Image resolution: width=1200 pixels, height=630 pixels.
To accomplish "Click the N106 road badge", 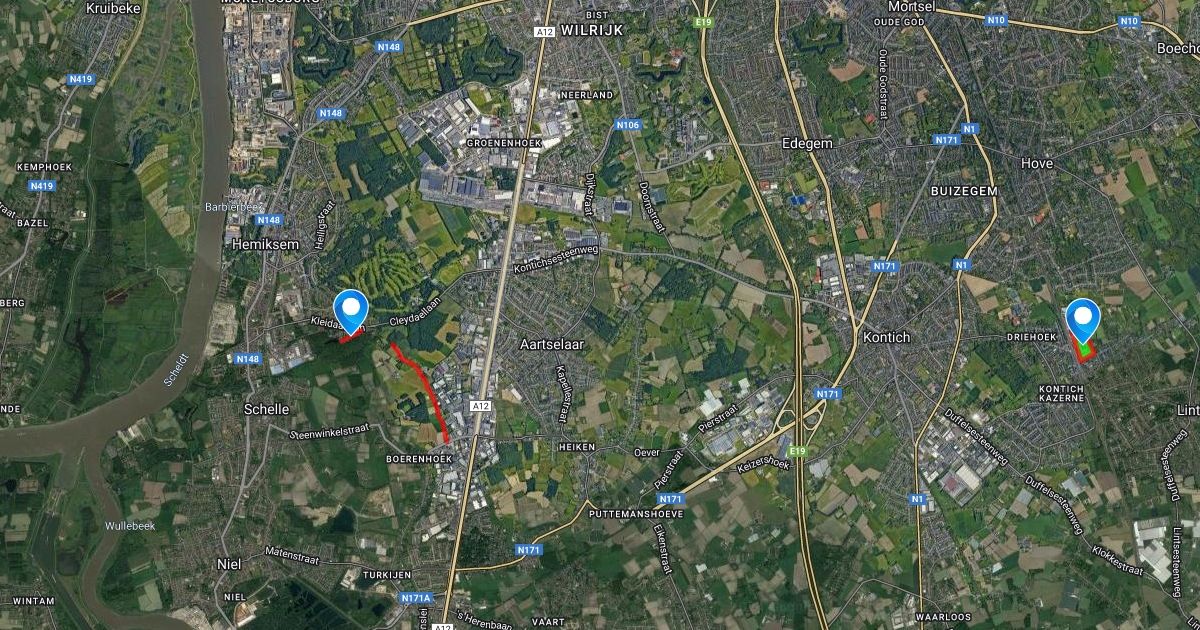I will (x=628, y=125).
